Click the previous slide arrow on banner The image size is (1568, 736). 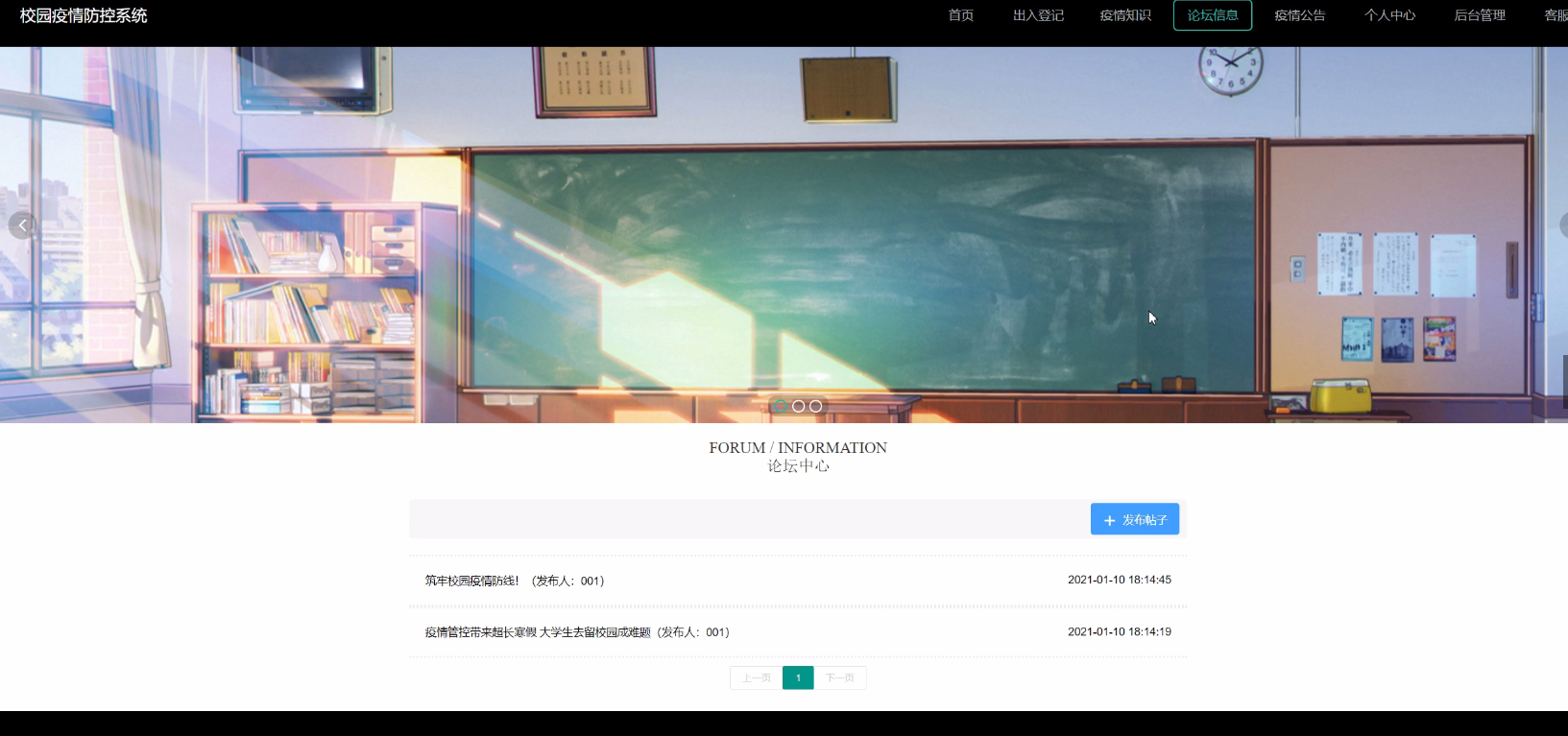click(22, 226)
